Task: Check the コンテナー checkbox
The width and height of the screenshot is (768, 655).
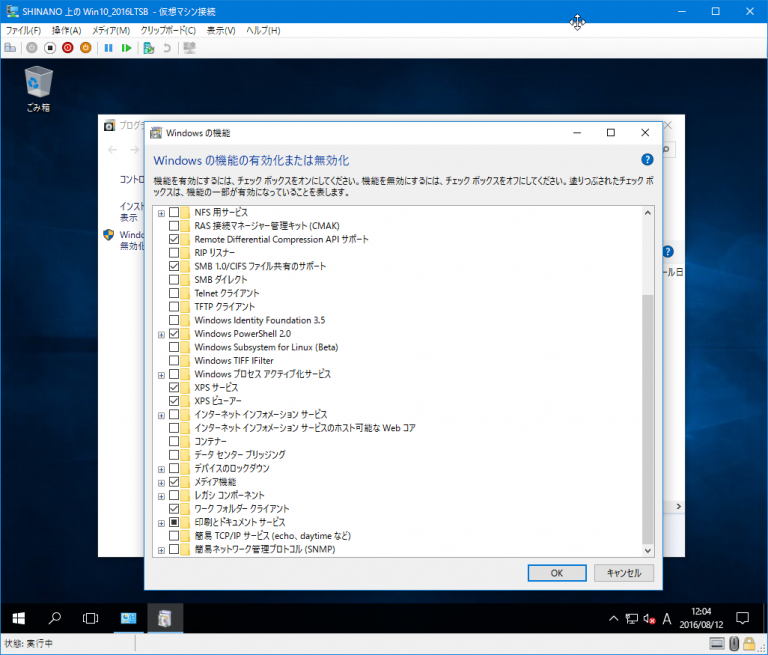Action: [x=174, y=441]
